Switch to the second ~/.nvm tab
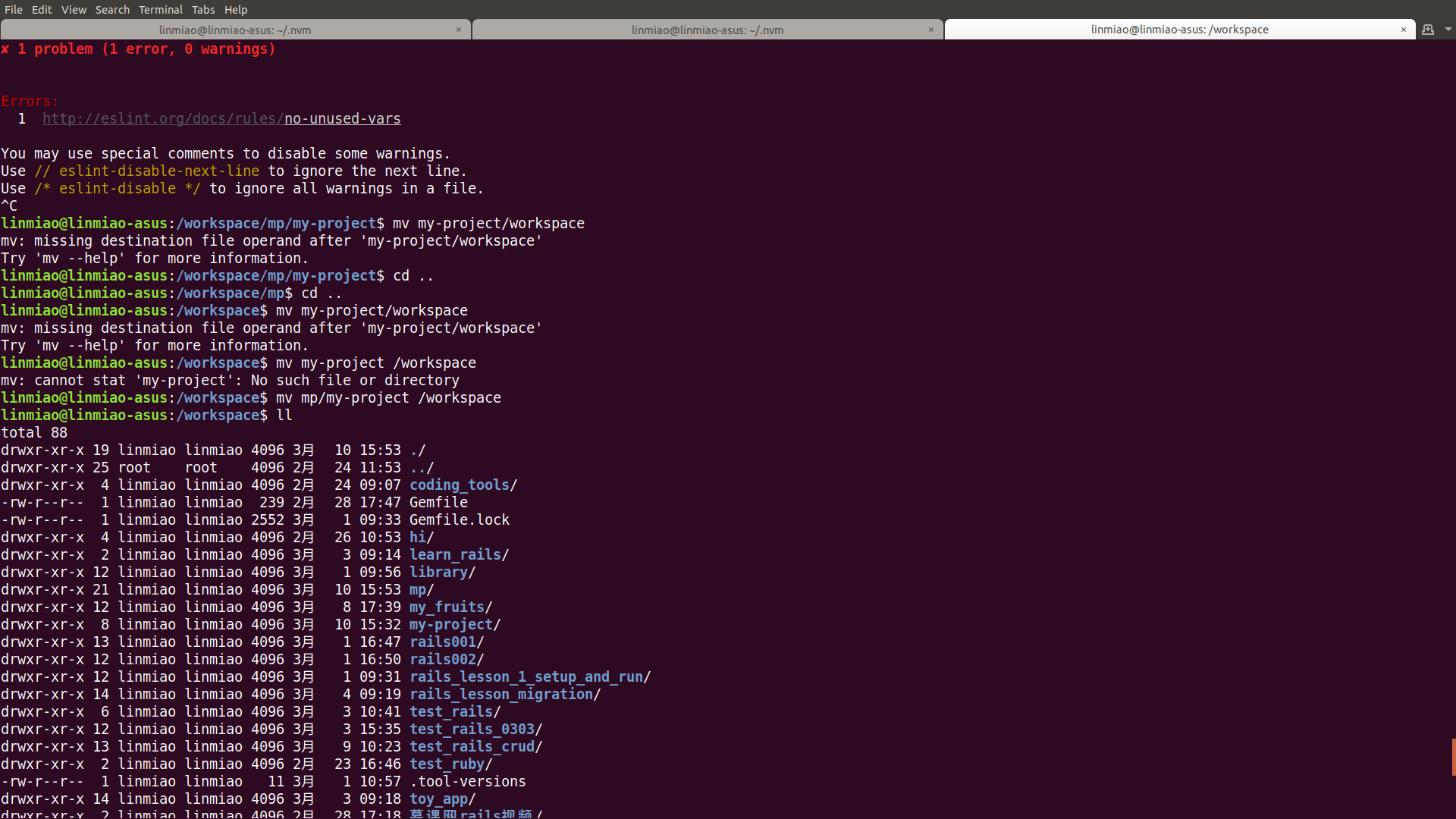 (707, 30)
